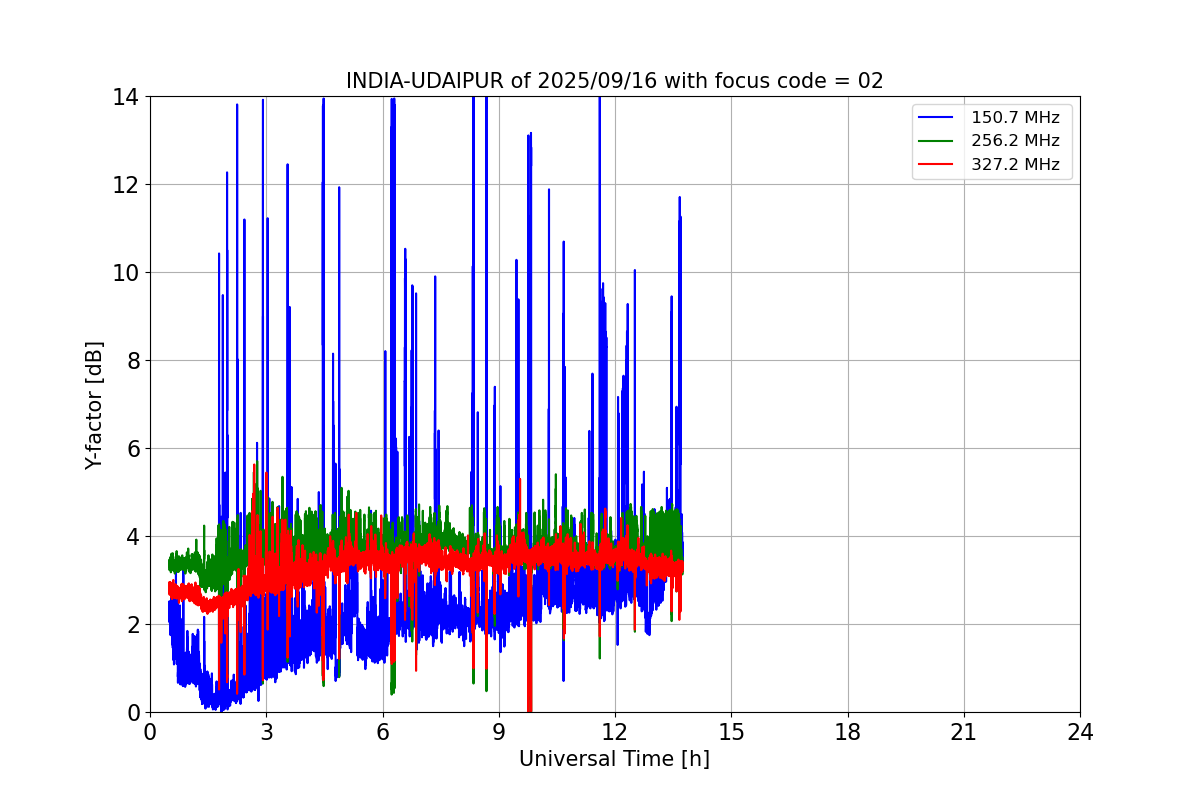Image resolution: width=1200 pixels, height=800 pixels.
Task: Click x-axis tick label 0
Action: 150,732
